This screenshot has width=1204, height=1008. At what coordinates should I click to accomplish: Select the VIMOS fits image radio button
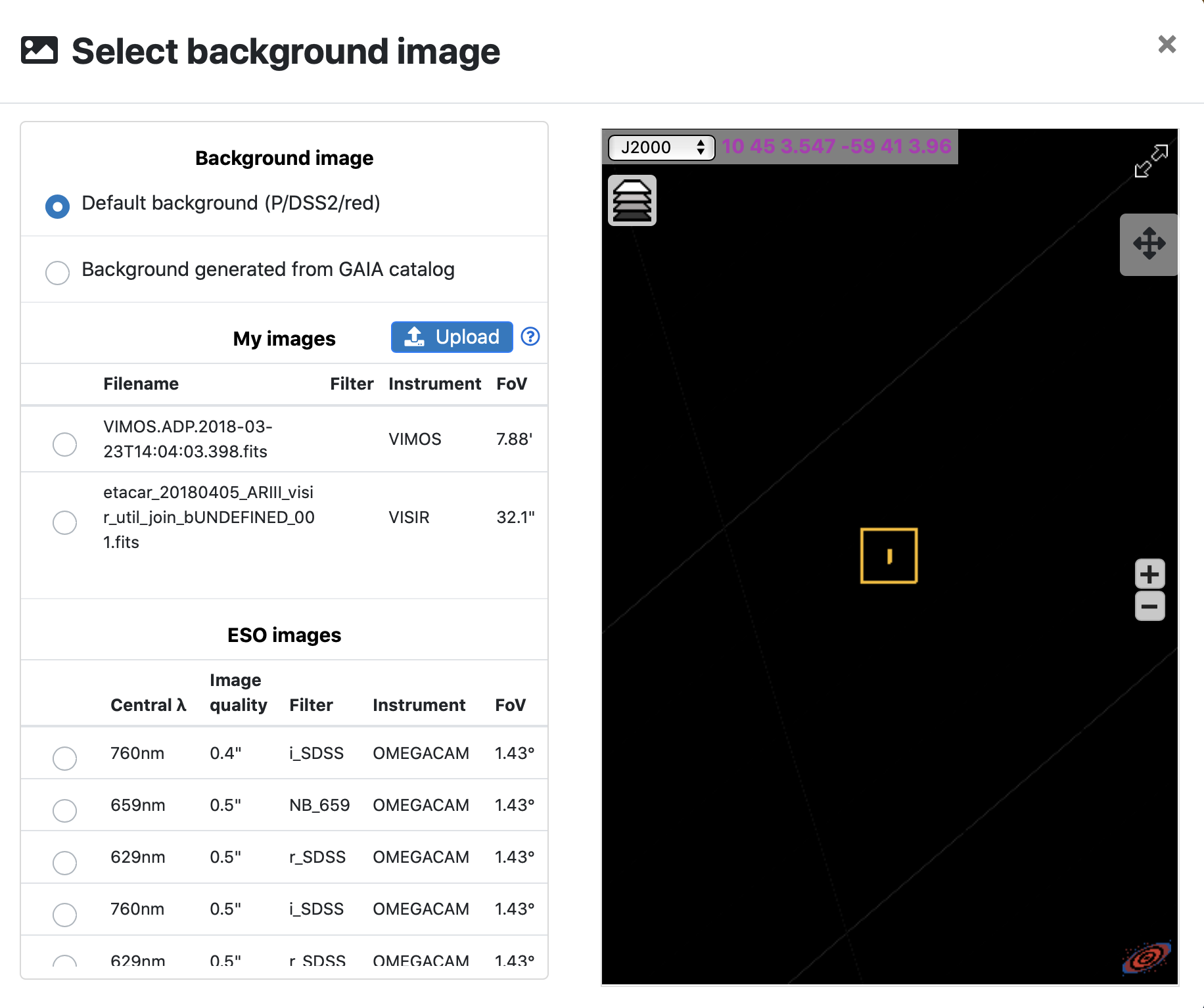pos(64,444)
